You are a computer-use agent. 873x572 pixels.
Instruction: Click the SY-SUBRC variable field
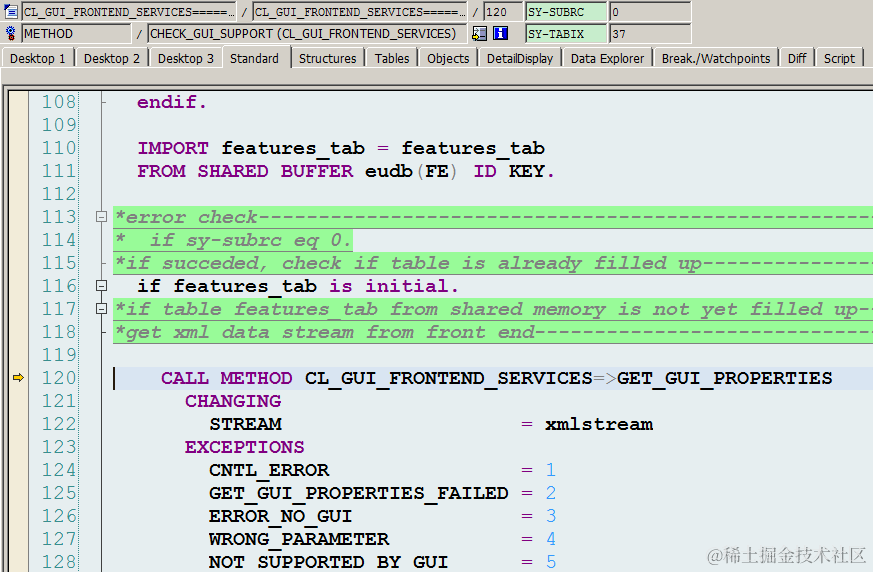coord(566,12)
